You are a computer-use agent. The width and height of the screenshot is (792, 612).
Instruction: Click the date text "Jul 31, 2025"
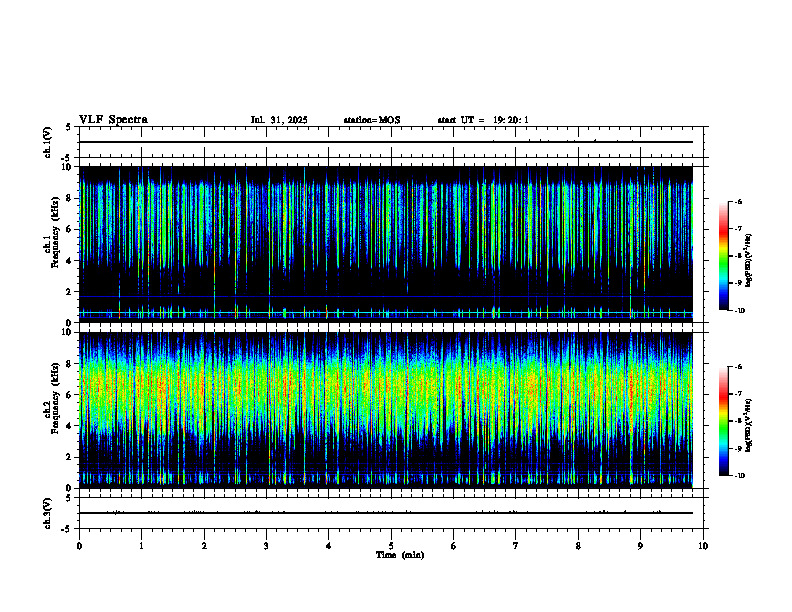pyautogui.click(x=279, y=120)
